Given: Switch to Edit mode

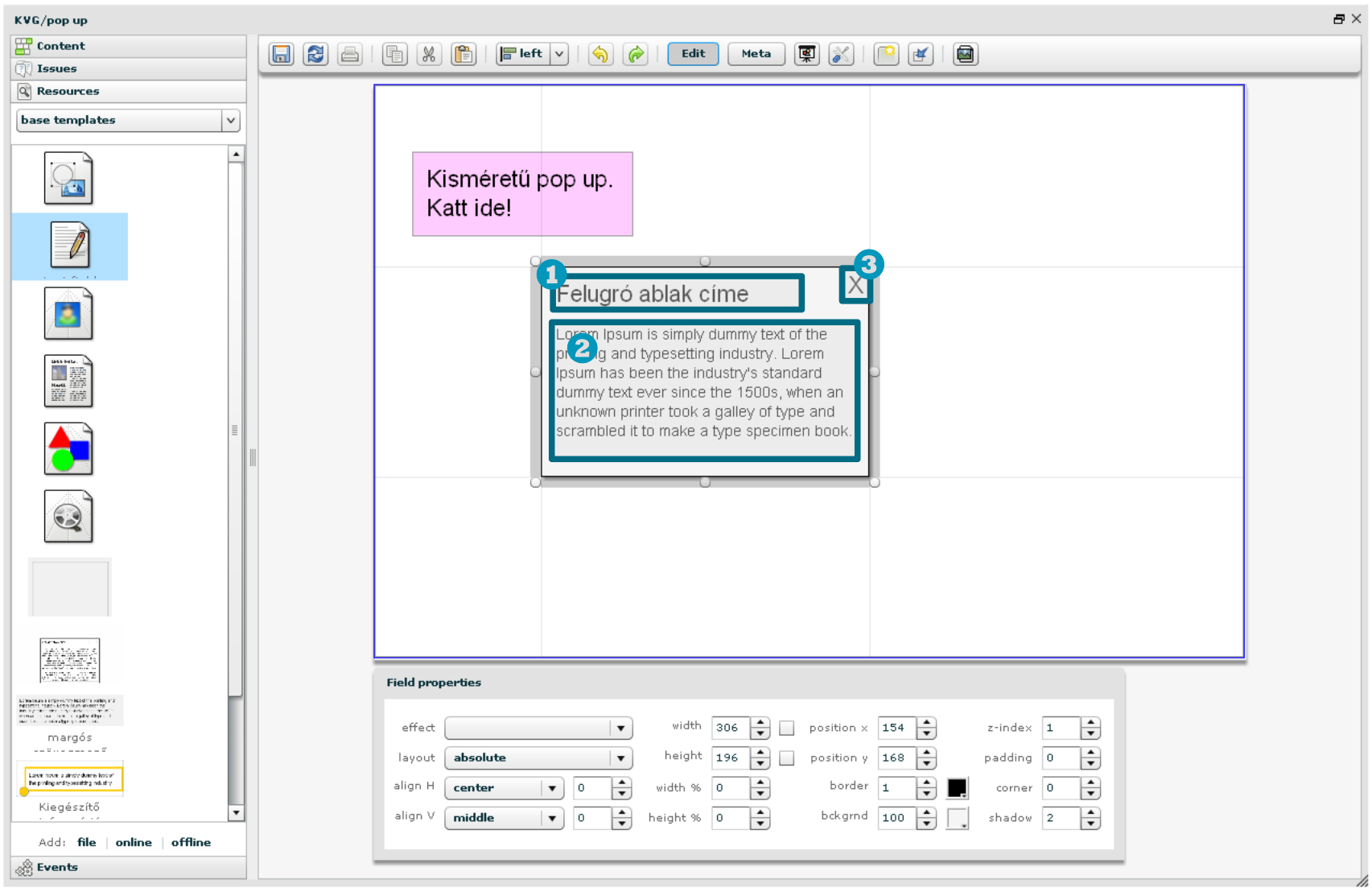Looking at the screenshot, I should pos(693,54).
